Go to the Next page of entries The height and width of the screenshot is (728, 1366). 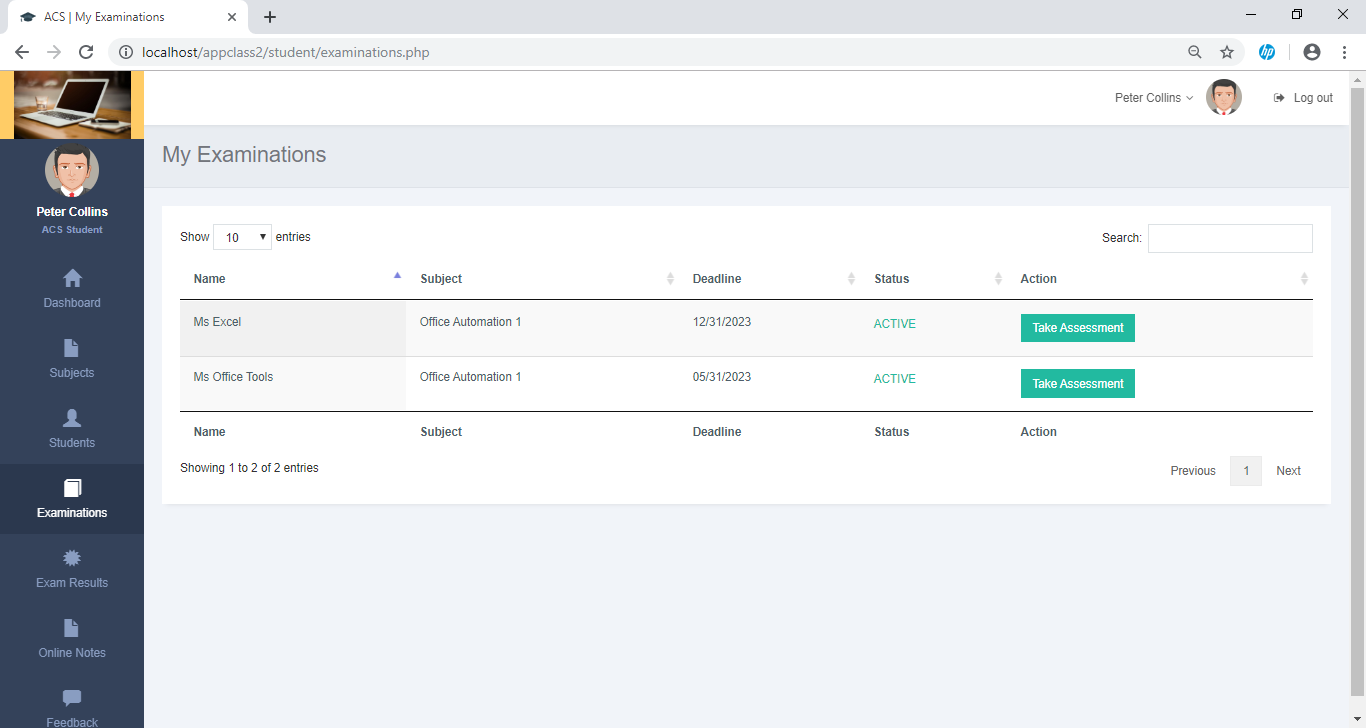tap(1288, 470)
